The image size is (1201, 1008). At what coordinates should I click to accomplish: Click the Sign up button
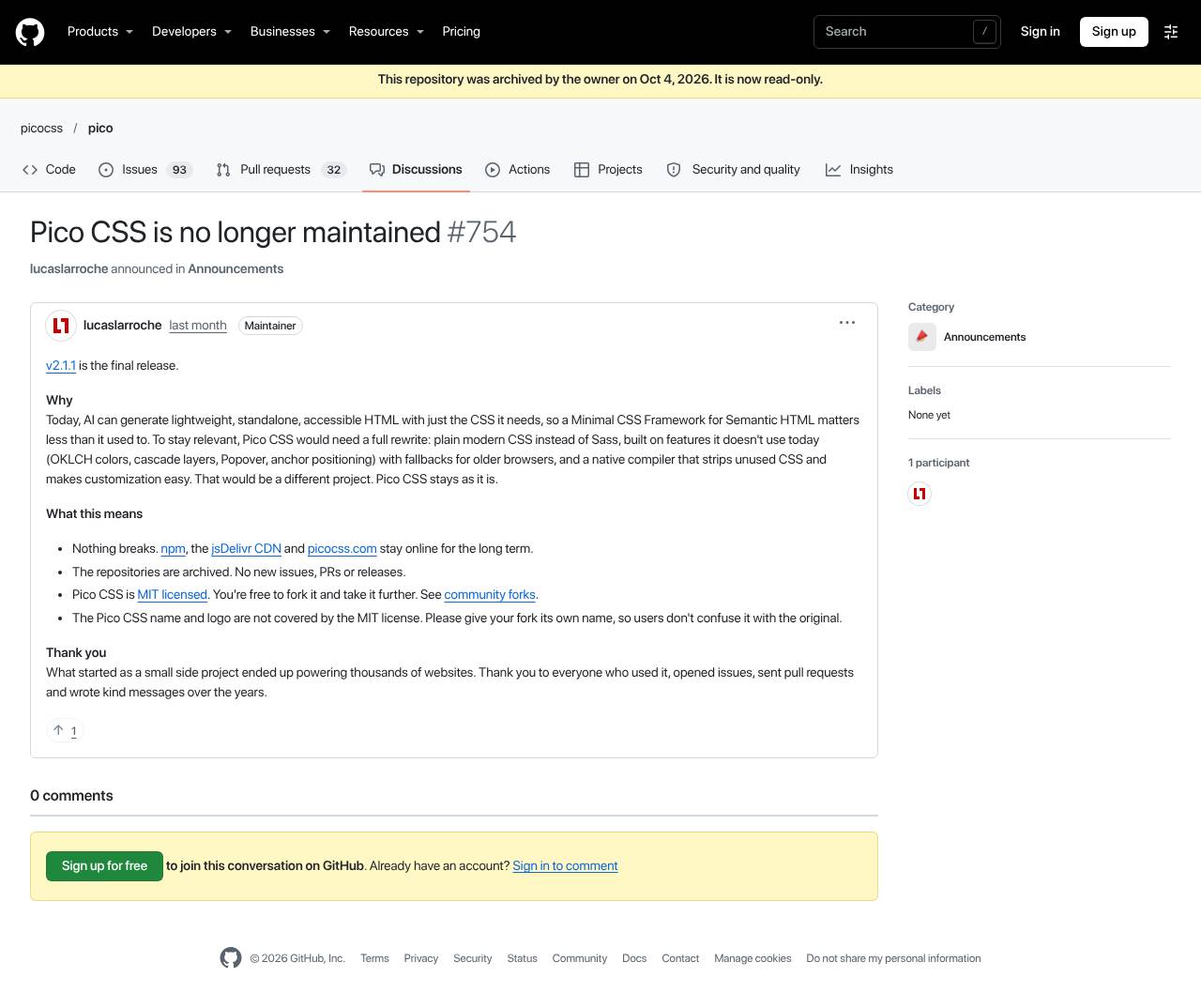pyautogui.click(x=1114, y=32)
